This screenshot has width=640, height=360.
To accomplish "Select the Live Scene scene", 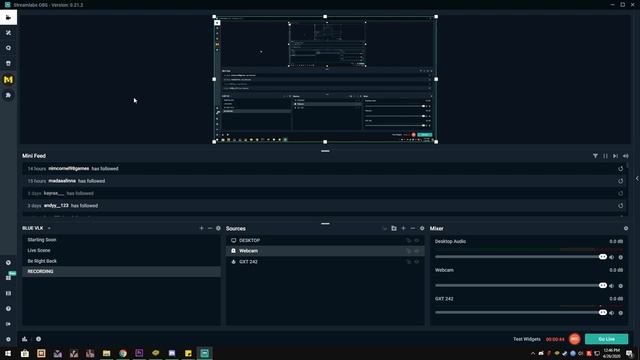I will coord(121,250).
